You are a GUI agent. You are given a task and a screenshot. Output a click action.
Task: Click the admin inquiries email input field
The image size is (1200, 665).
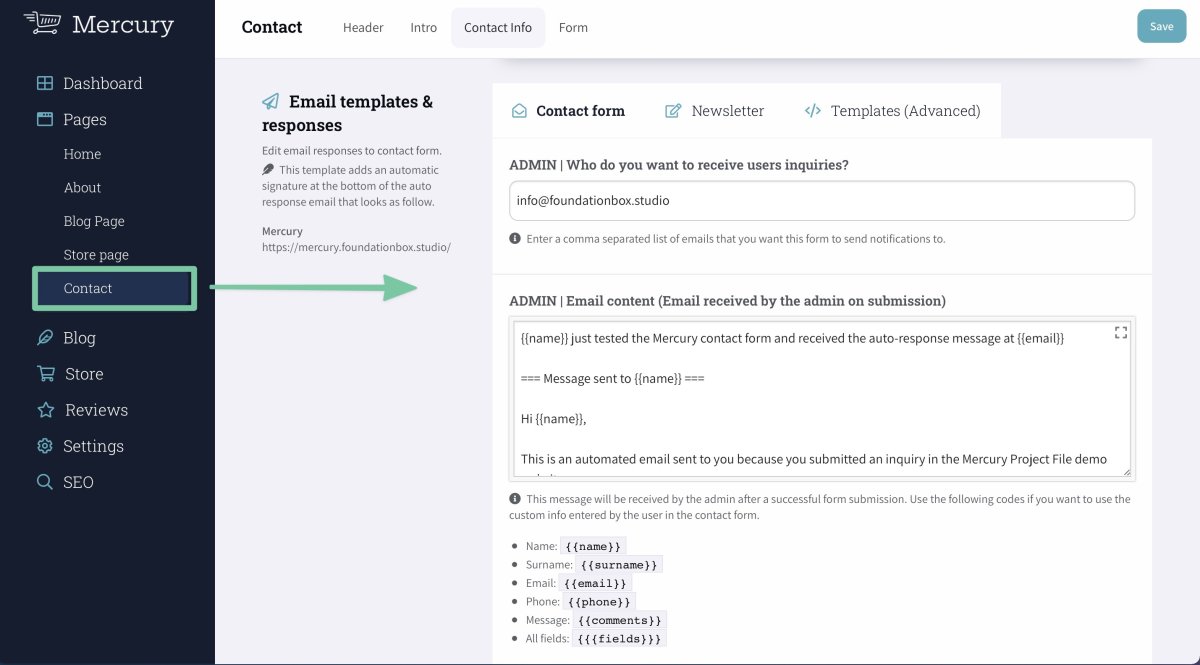821,200
